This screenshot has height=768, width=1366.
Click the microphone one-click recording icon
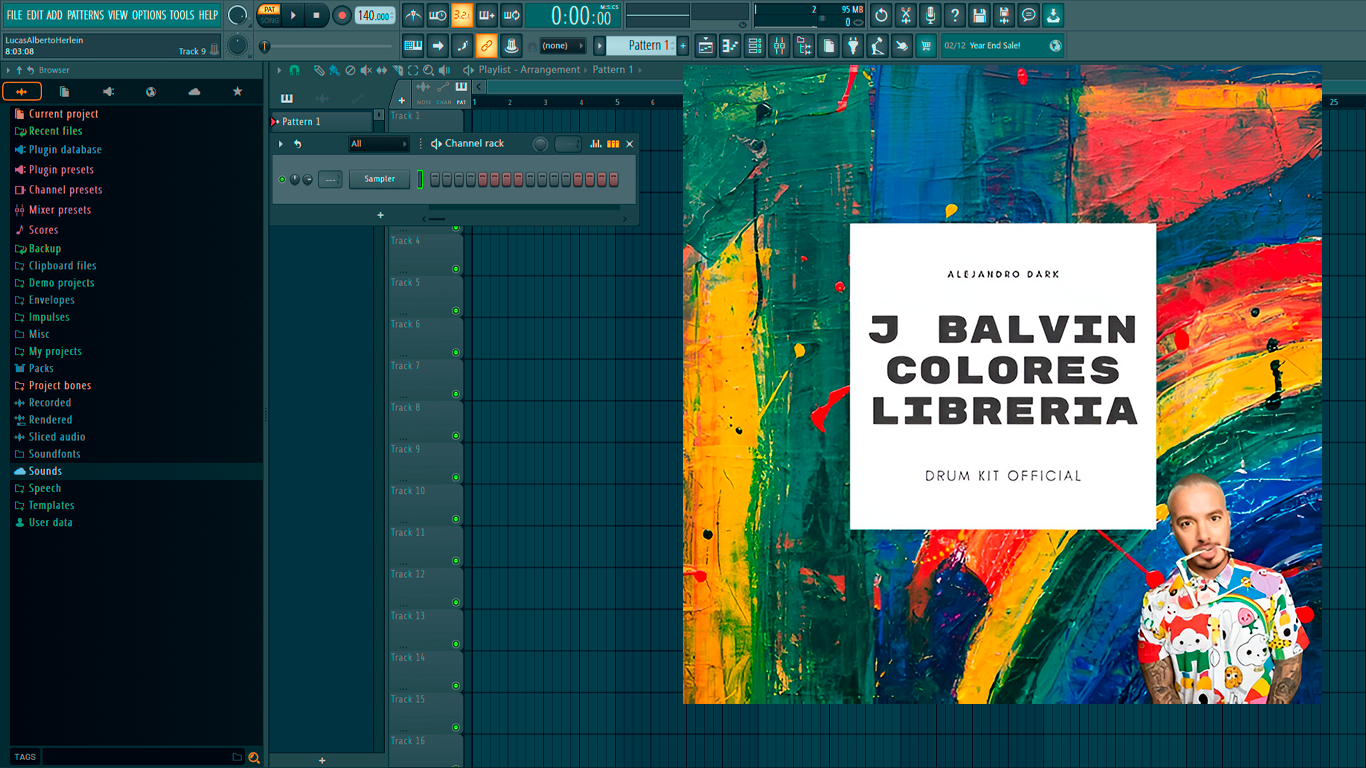pos(930,15)
